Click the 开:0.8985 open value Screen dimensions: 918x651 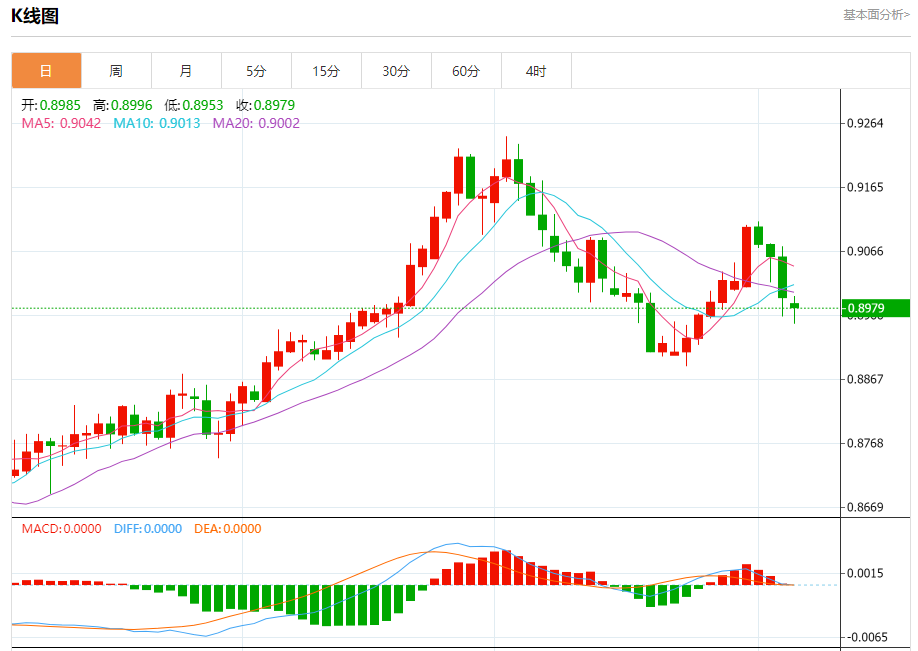point(51,105)
